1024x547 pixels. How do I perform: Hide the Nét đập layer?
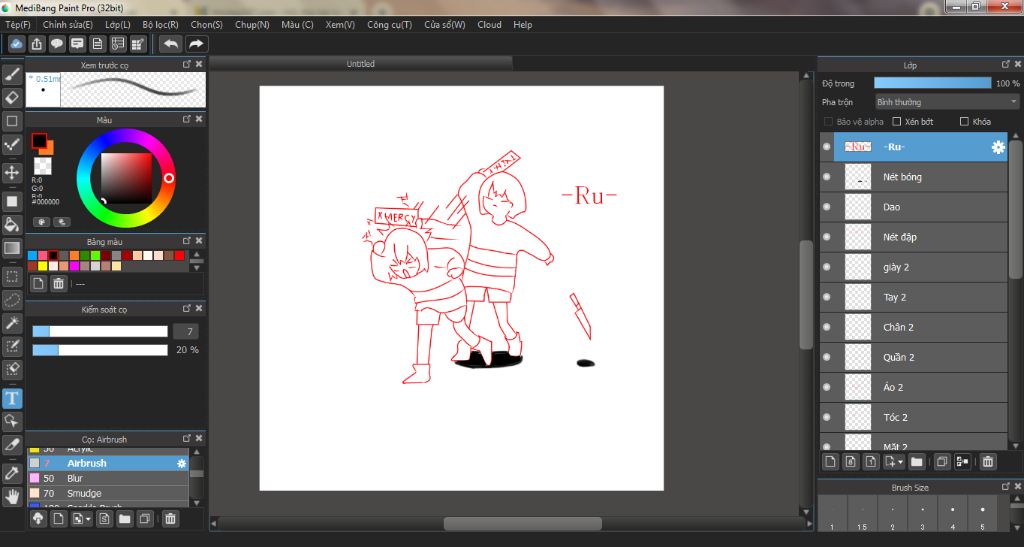(x=827, y=237)
